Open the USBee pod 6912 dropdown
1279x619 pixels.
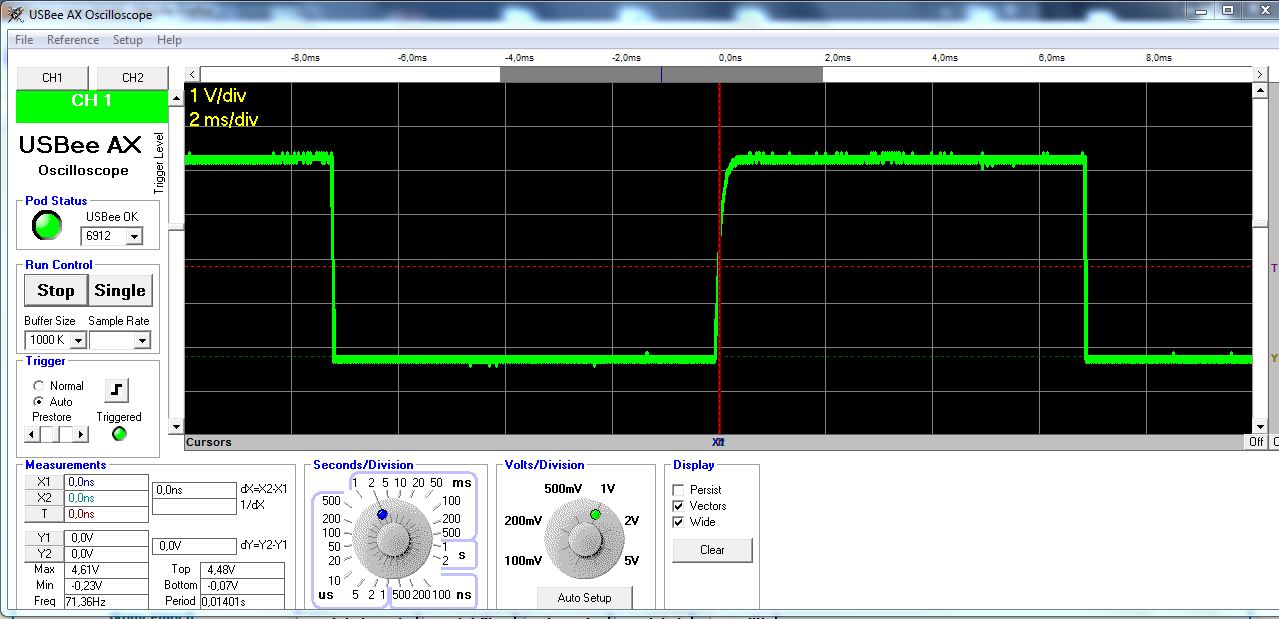134,236
